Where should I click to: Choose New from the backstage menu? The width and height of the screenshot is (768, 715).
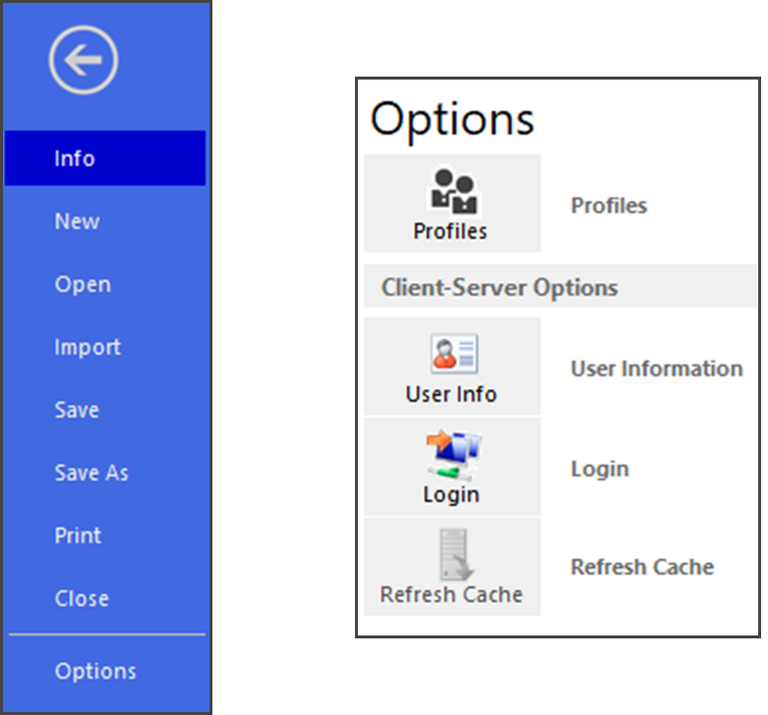tap(77, 221)
